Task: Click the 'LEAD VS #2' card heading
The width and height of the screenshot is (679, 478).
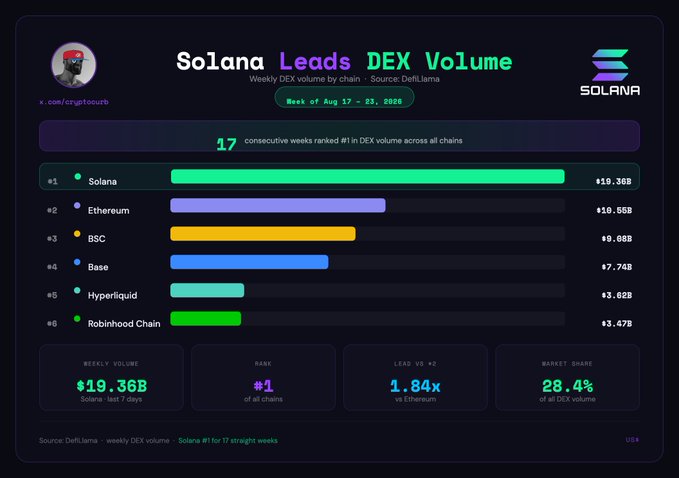Action: coord(415,364)
